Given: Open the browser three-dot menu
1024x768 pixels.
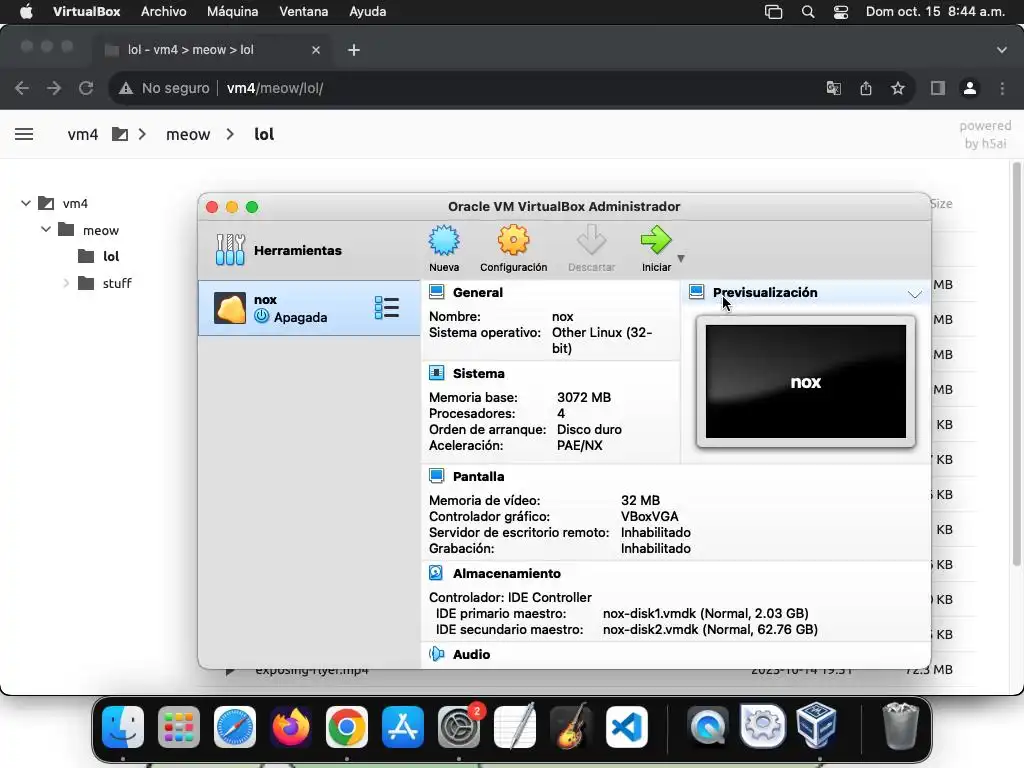Looking at the screenshot, I should pyautogui.click(x=1002, y=88).
